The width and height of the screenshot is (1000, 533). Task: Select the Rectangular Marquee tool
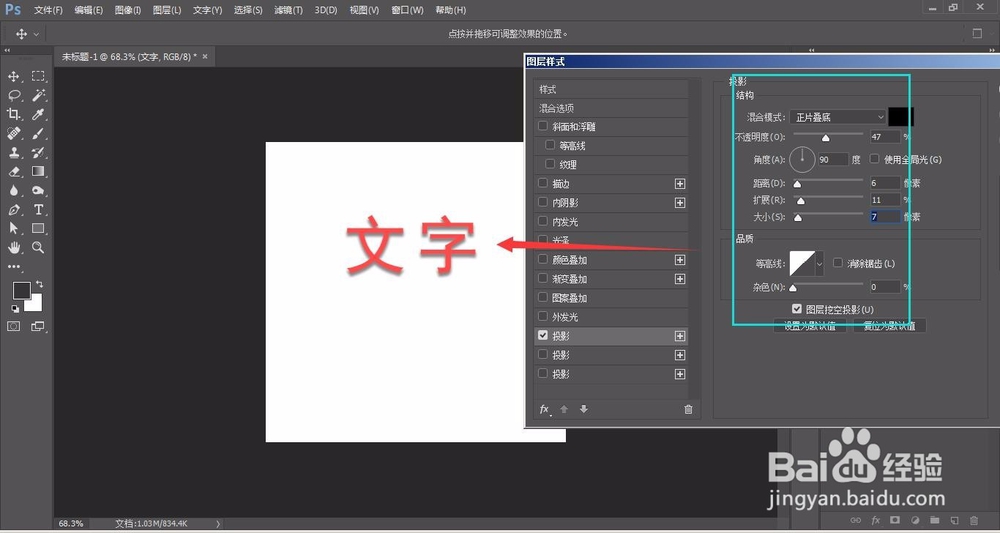[38, 77]
